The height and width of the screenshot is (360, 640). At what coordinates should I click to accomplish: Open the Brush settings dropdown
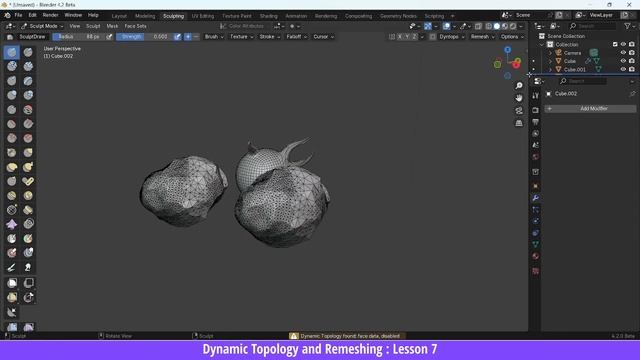tap(214, 37)
